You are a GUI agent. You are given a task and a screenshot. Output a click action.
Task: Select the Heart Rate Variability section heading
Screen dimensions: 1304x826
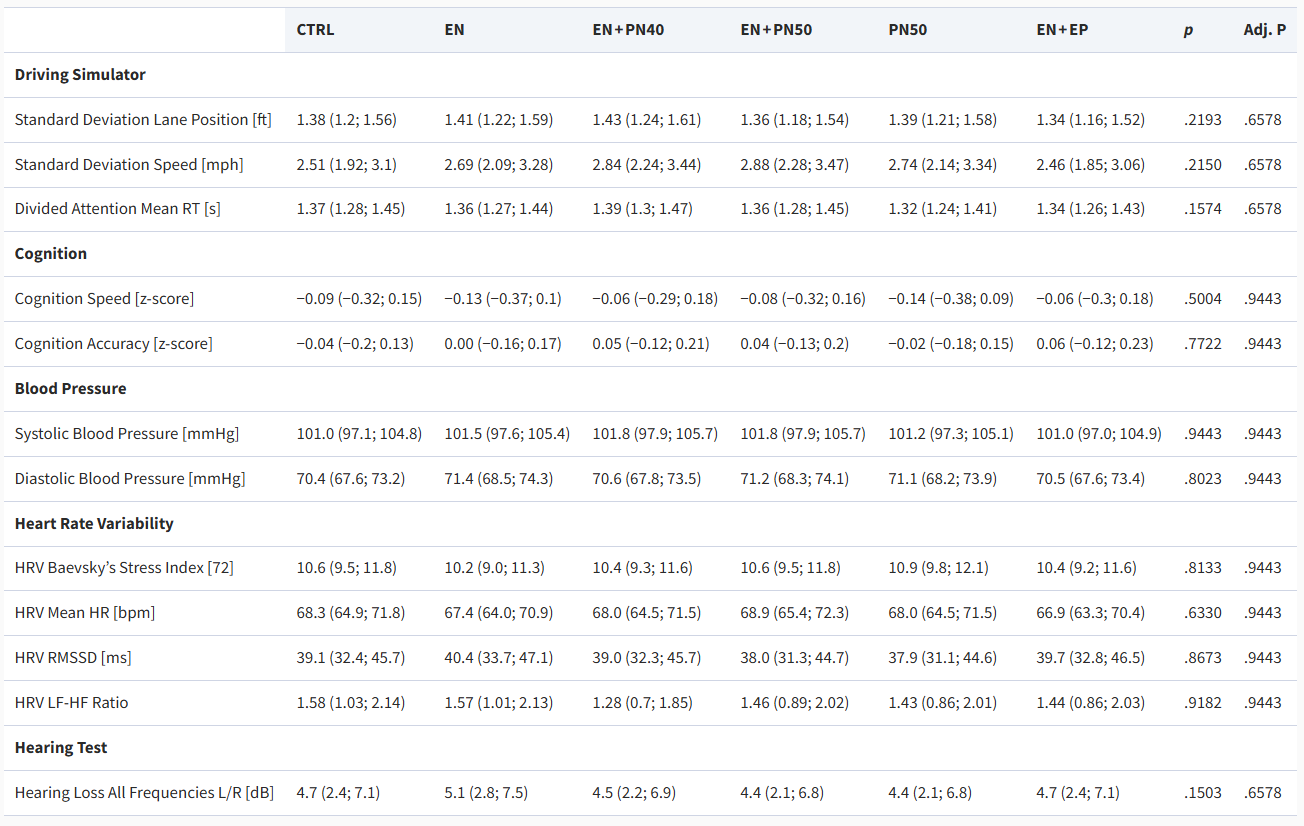click(x=94, y=523)
